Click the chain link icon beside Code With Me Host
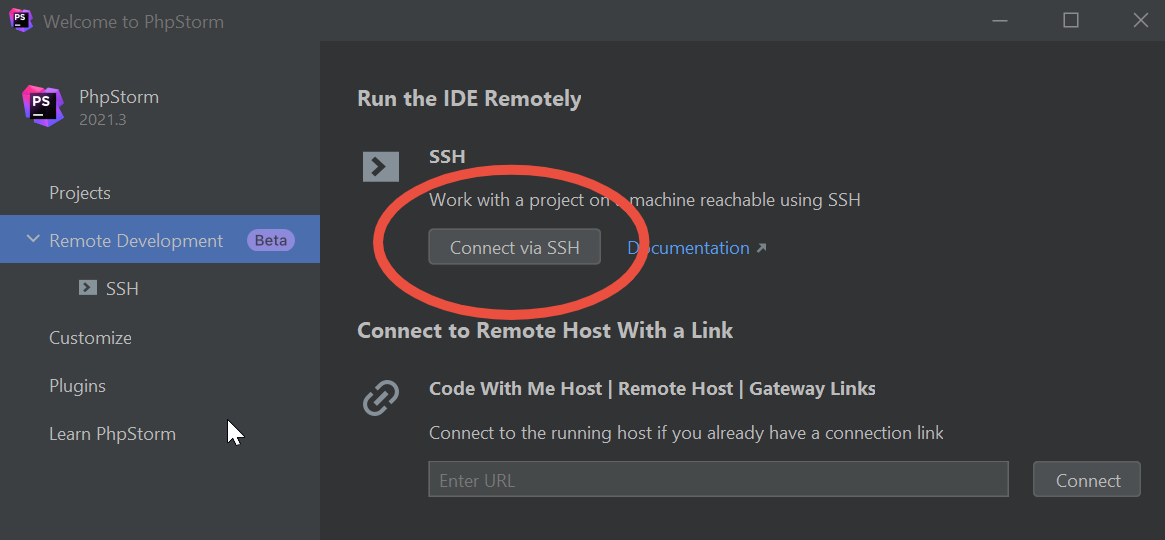Viewport: 1165px width, 540px height. (x=381, y=397)
